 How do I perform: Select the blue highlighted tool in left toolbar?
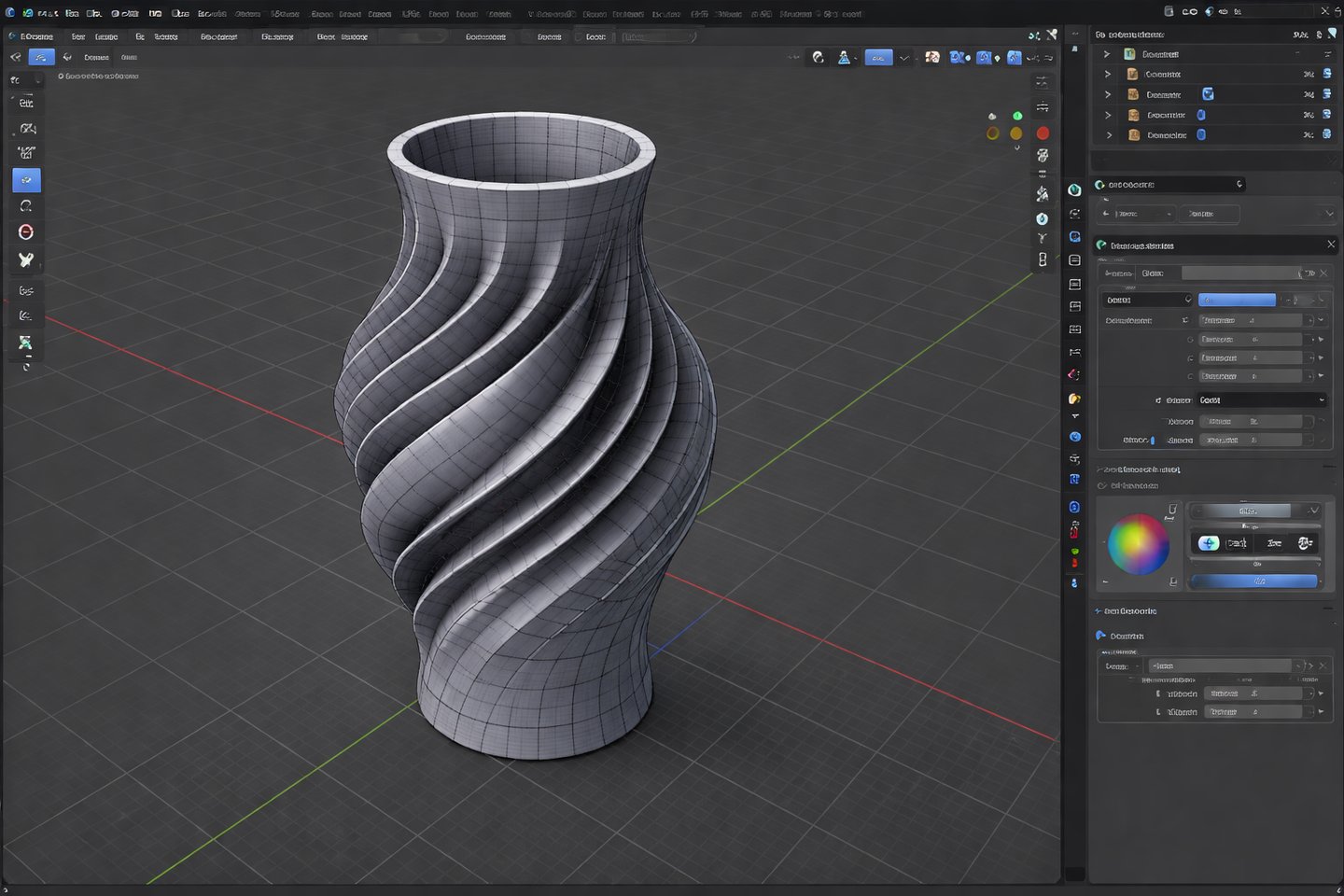click(26, 179)
